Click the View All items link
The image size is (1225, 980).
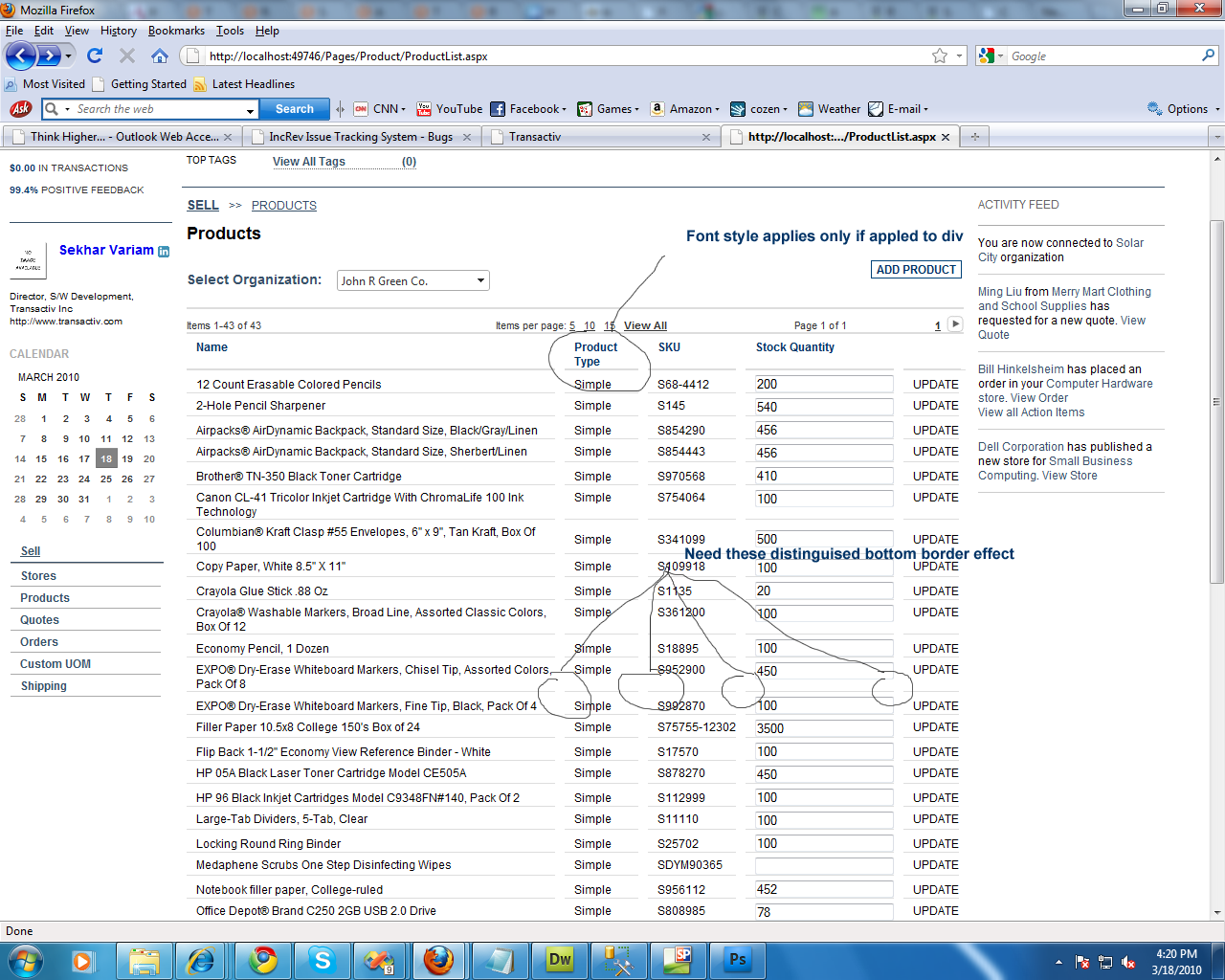(645, 325)
